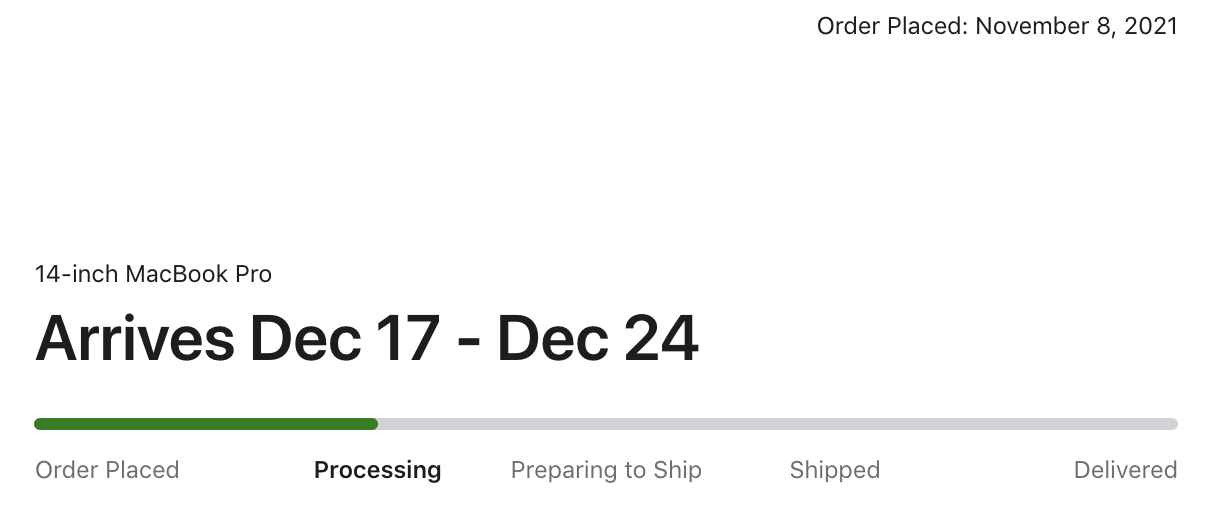Click the Order Placed: text at top right
The width and height of the screenshot is (1210, 510).
pos(892,26)
